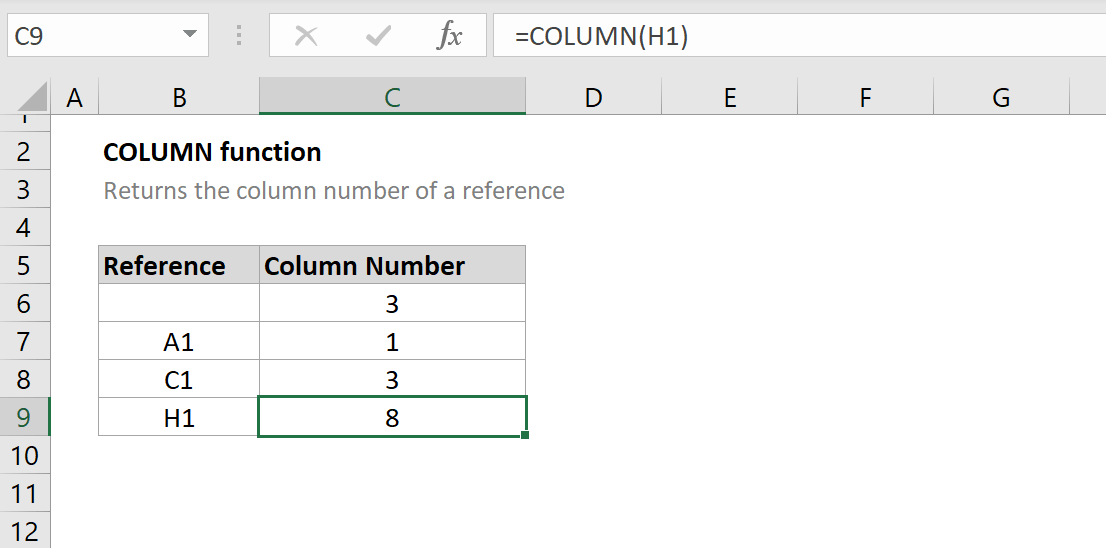This screenshot has width=1106, height=548.
Task: Select column A header
Action: [75, 97]
